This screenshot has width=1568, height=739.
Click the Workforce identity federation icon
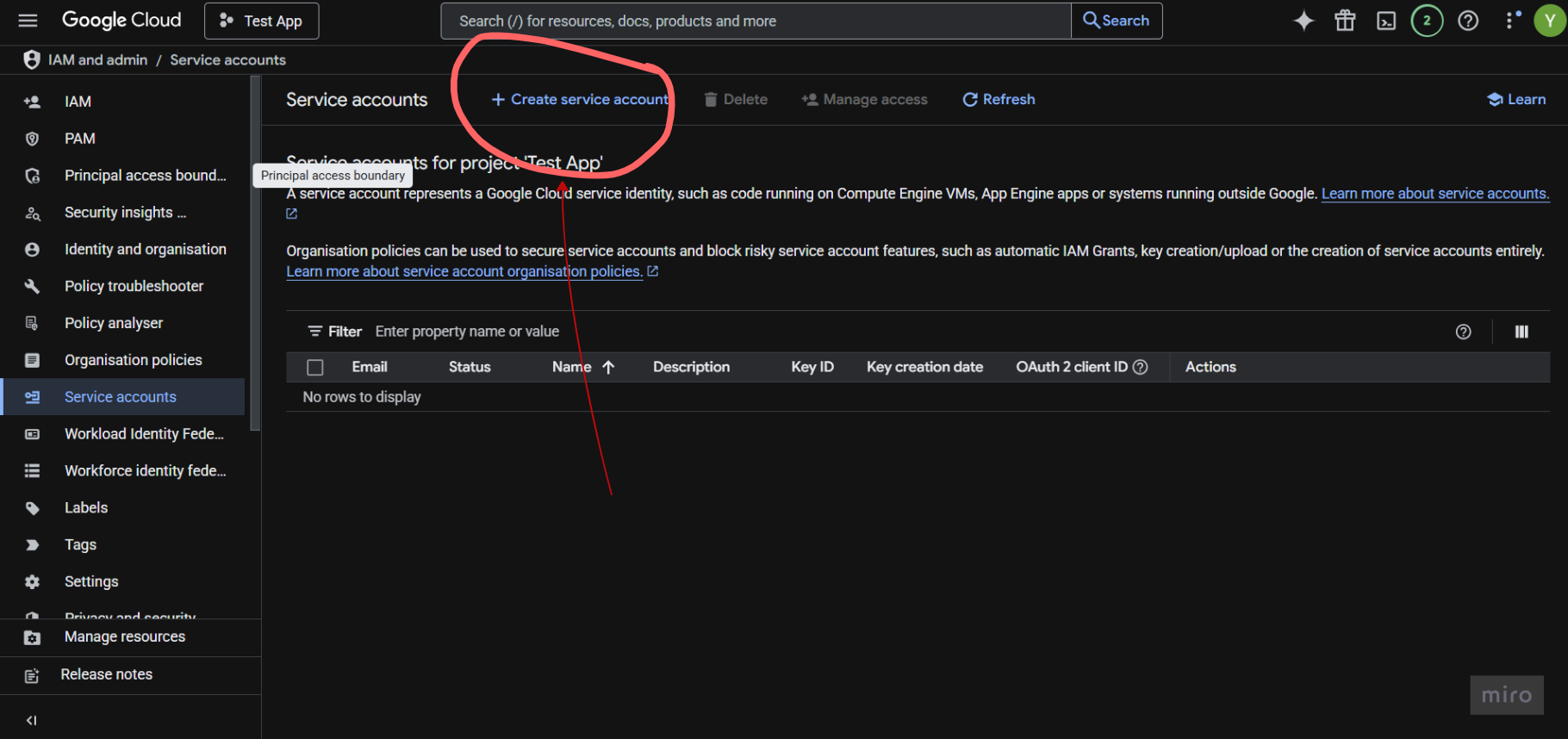[32, 471]
